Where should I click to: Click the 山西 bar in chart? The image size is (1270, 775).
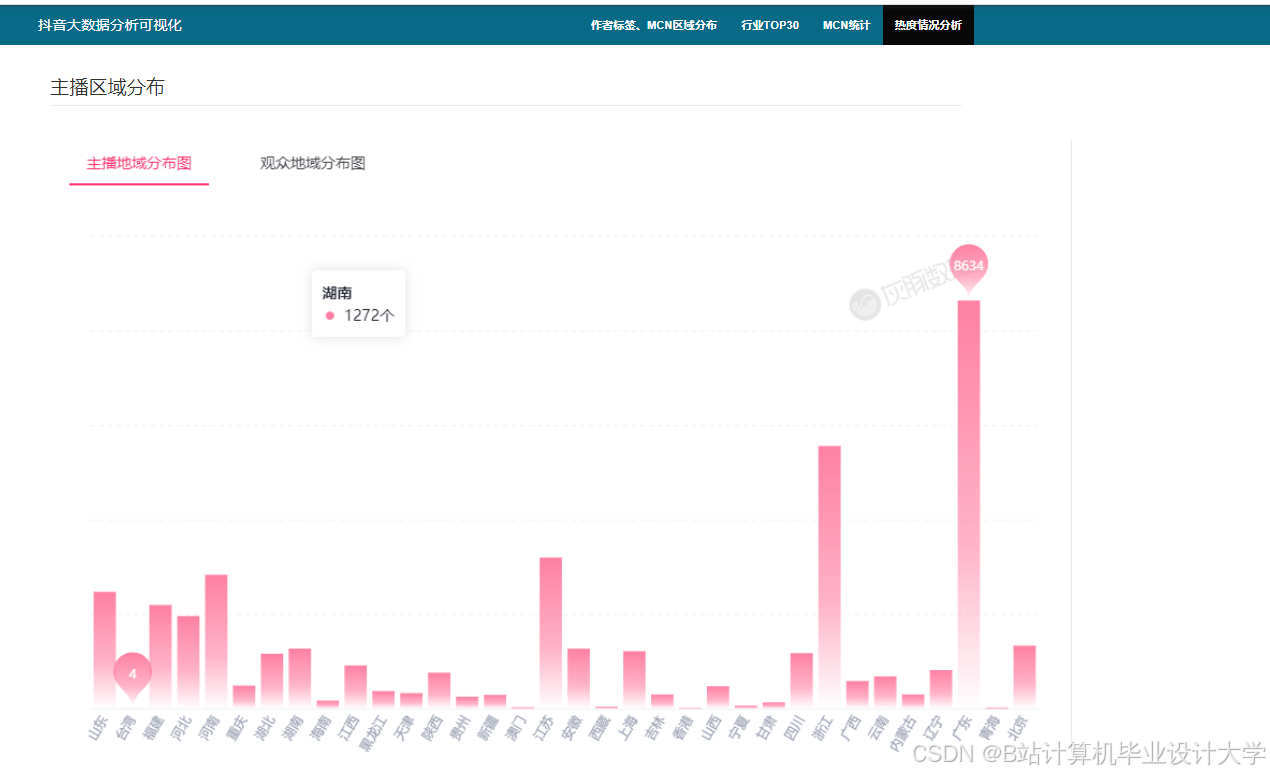pos(718,697)
